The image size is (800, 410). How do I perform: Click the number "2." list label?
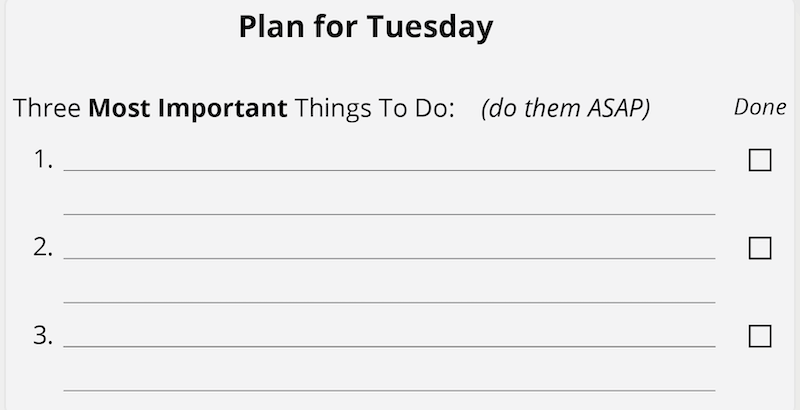click(43, 248)
